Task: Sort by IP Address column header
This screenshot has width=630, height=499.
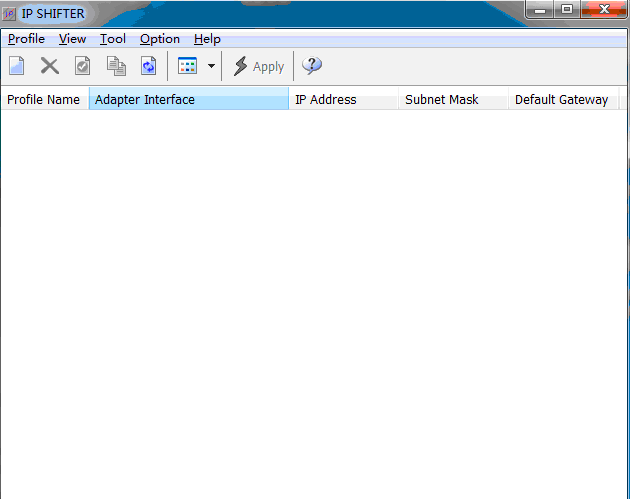Action: (x=344, y=99)
